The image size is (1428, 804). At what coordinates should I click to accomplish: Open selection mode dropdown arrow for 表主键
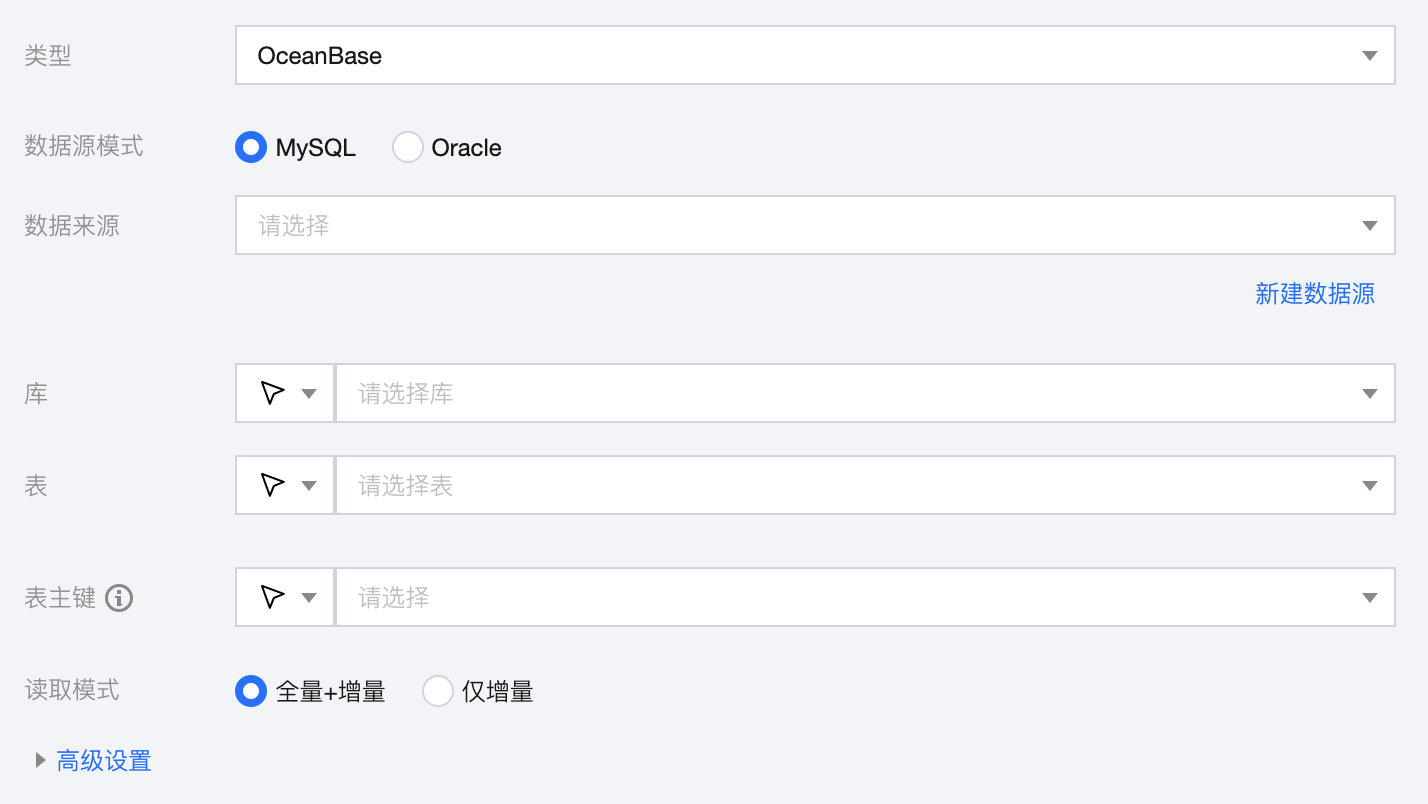pyautogui.click(x=309, y=598)
